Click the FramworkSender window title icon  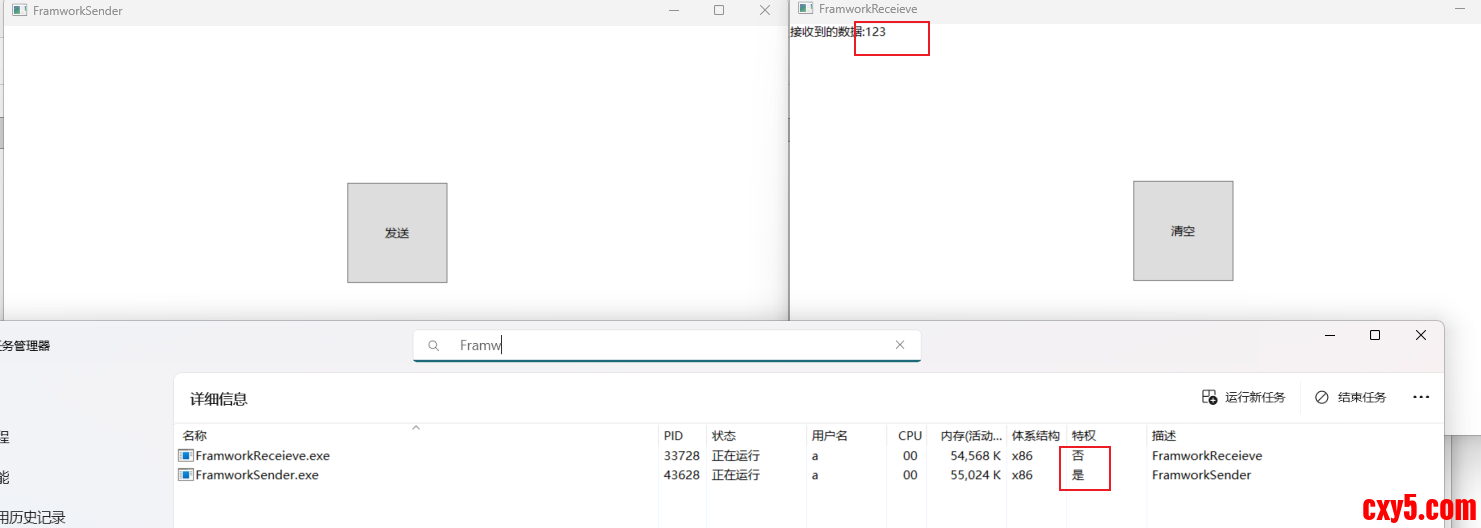click(18, 10)
